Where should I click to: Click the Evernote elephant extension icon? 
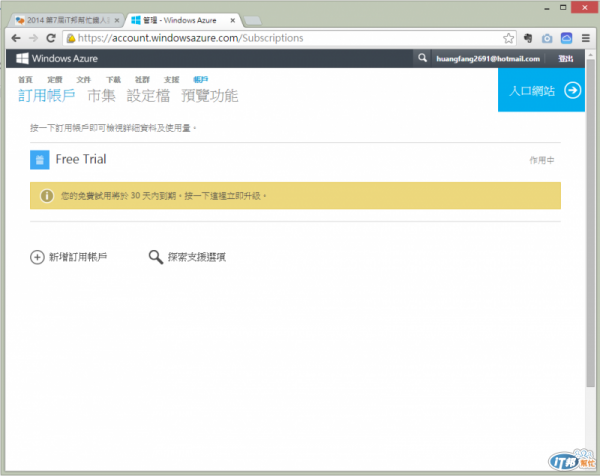point(528,38)
